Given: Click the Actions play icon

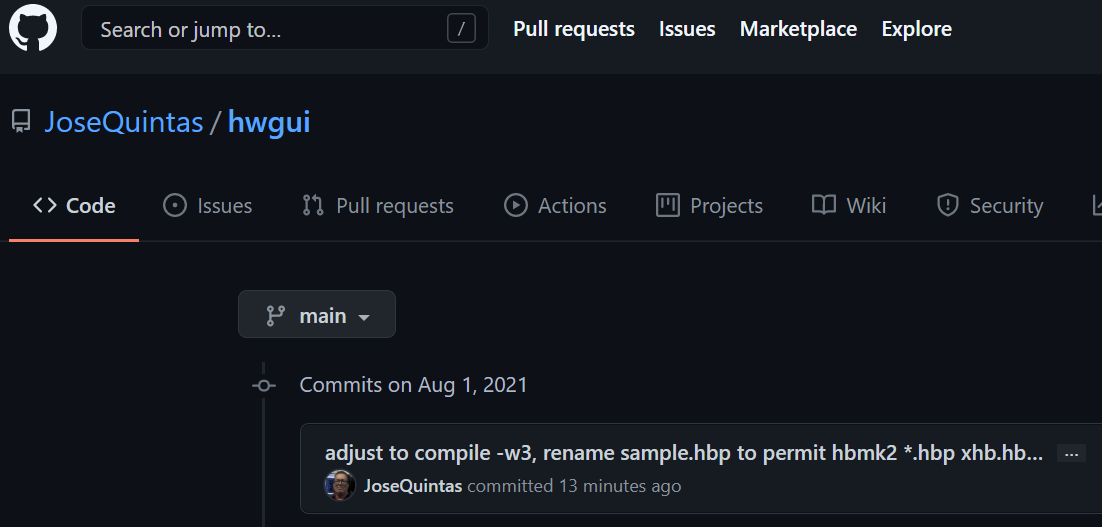Looking at the screenshot, I should [x=516, y=206].
